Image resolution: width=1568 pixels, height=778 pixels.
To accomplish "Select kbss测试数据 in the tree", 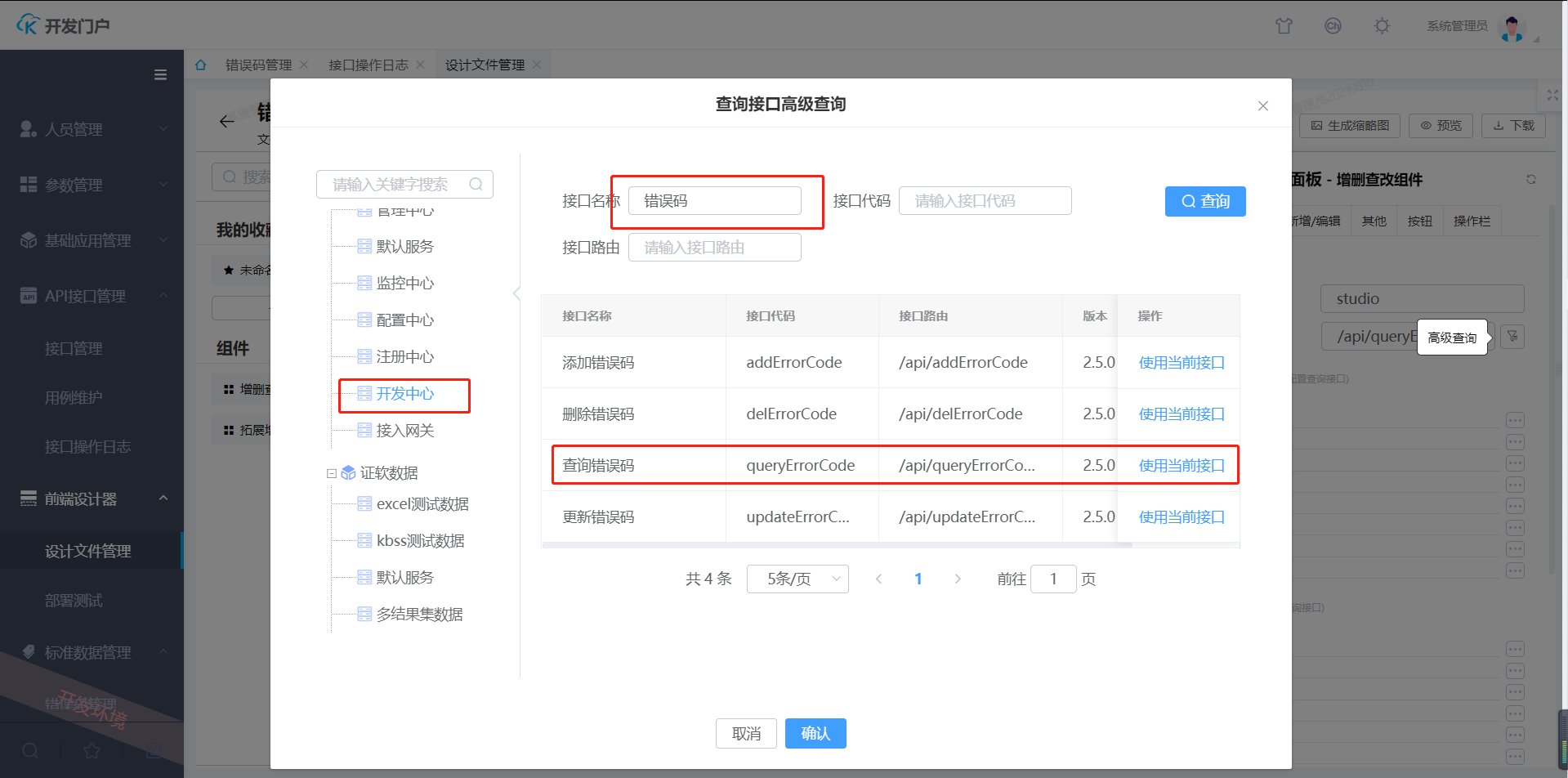I will coord(420,541).
